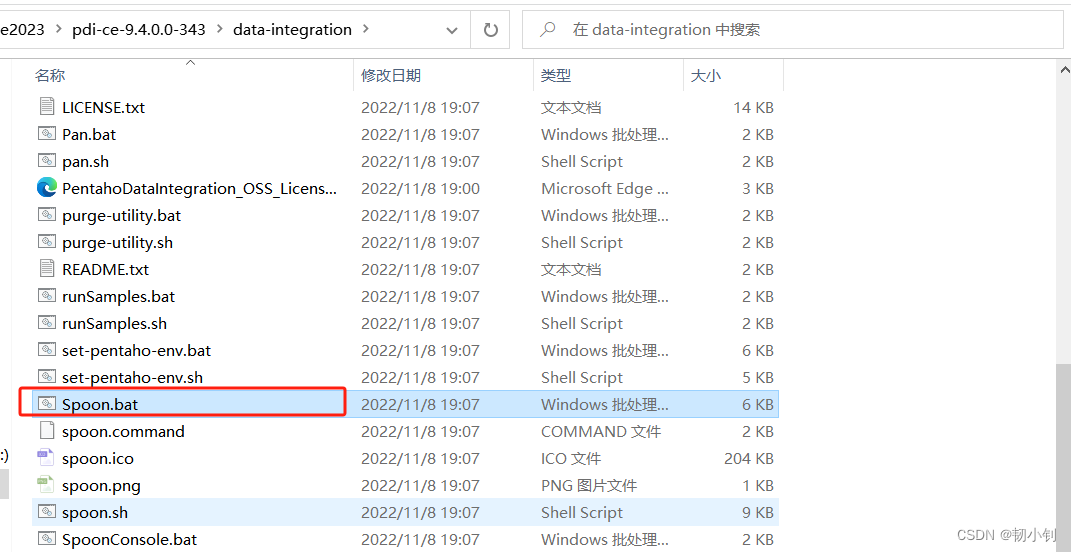Click the Spoon.bat file icon
Image resolution: width=1071 pixels, height=552 pixels.
[x=46, y=404]
